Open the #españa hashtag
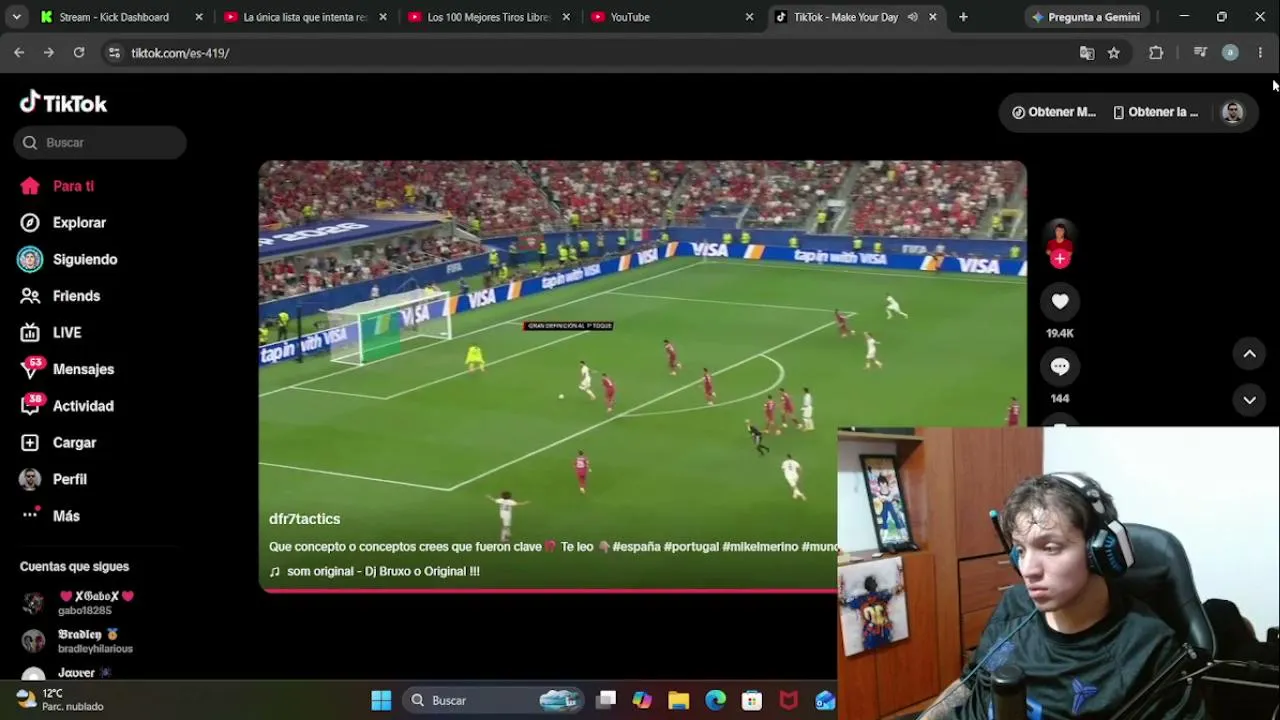Screen dimensions: 1280x720 (636, 547)
